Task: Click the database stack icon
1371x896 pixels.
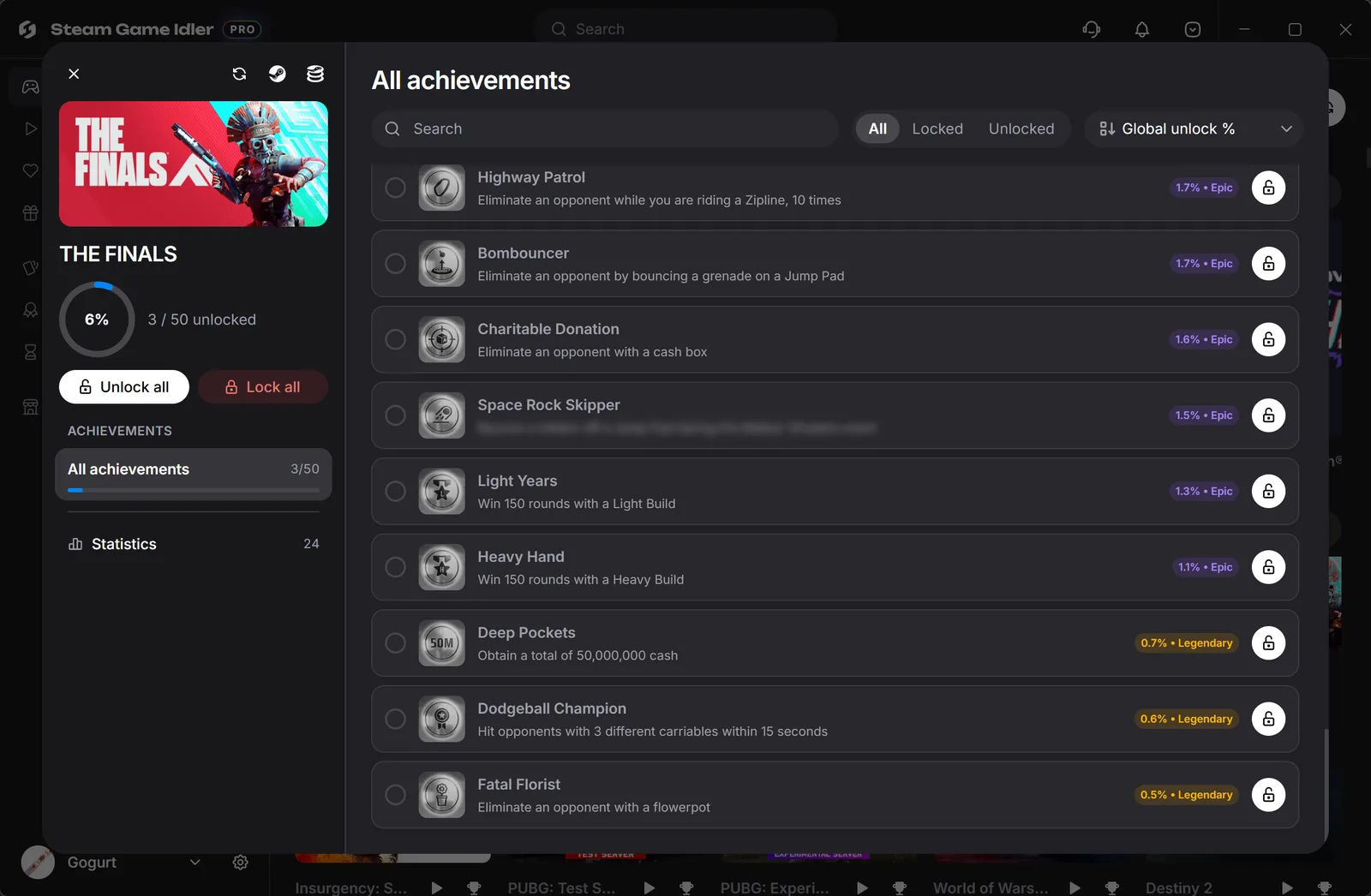Action: click(x=315, y=74)
